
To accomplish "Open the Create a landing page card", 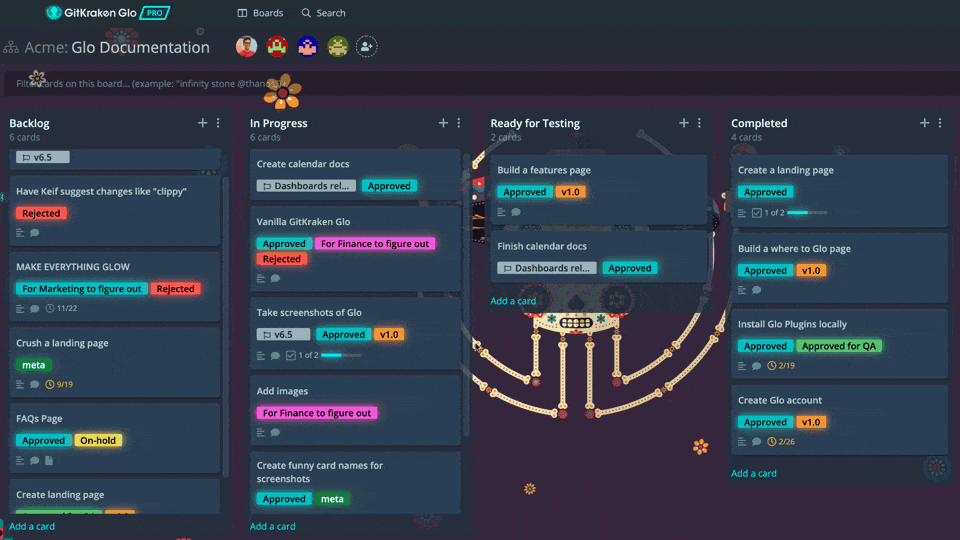I will [839, 191].
